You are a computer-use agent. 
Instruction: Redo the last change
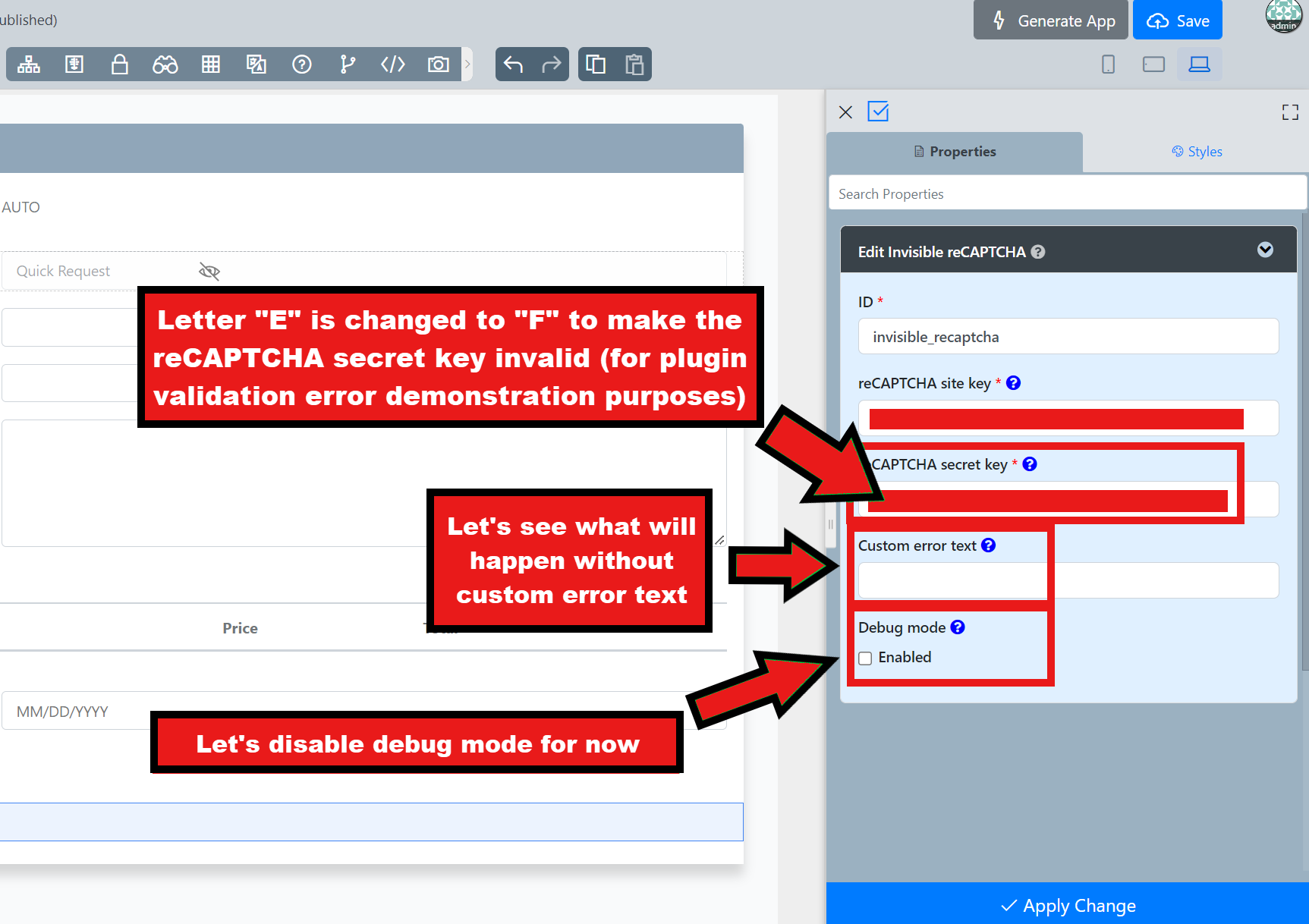(x=552, y=64)
